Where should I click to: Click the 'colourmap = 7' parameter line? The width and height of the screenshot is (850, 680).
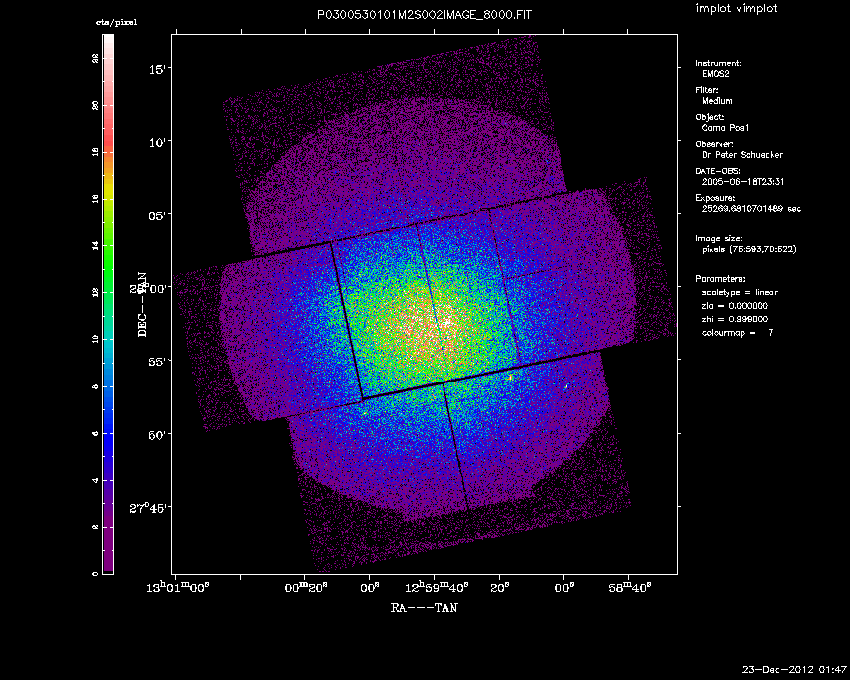(738, 333)
